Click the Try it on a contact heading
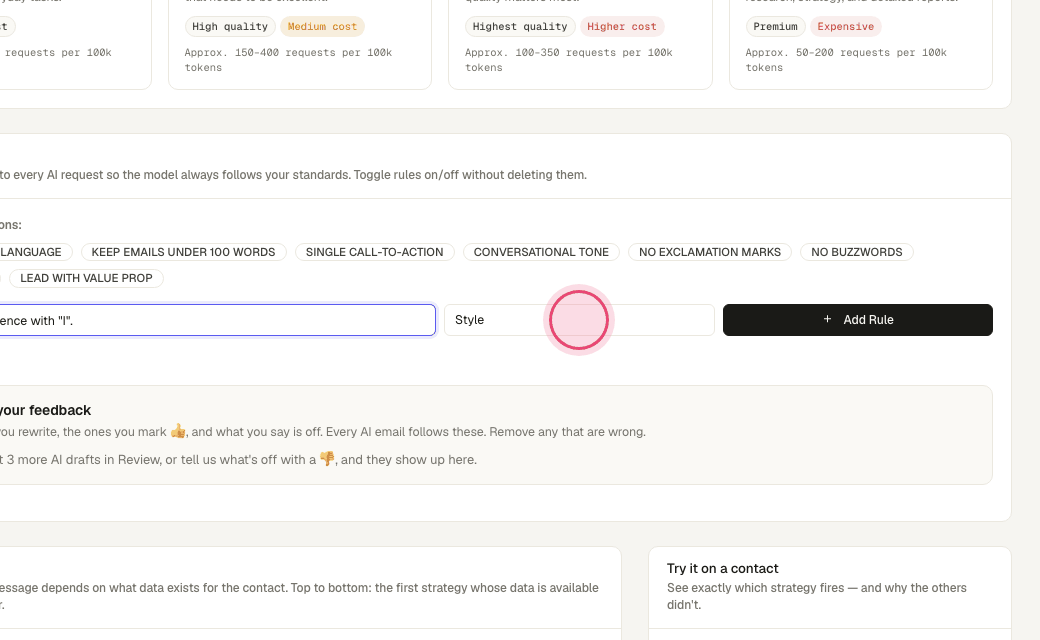The image size is (1040, 640). 722,568
